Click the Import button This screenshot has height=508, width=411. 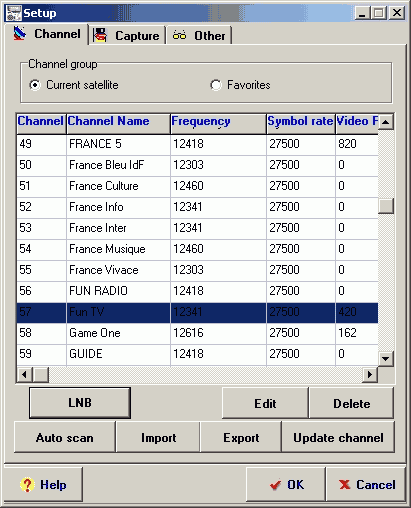(x=158, y=437)
